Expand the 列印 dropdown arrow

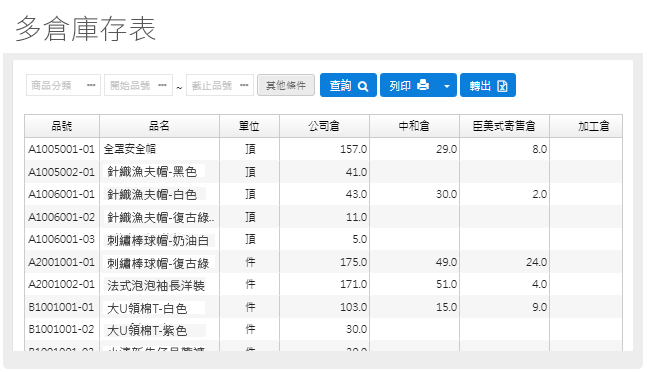(x=447, y=86)
